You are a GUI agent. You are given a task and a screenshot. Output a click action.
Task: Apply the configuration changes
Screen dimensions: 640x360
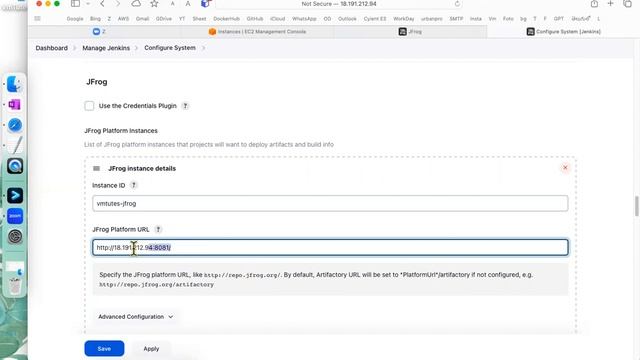point(151,349)
